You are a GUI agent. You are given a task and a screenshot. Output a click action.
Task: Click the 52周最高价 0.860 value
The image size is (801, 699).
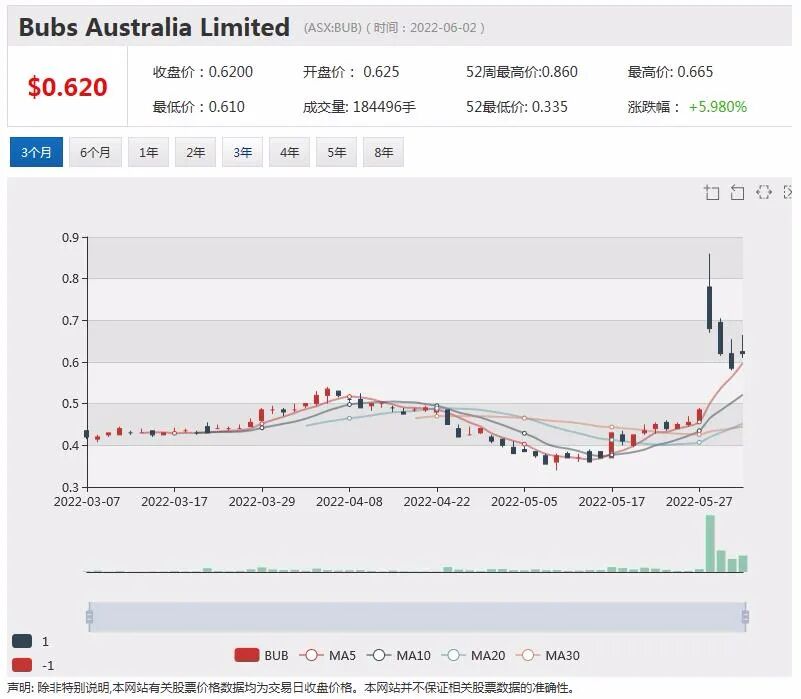(x=522, y=72)
